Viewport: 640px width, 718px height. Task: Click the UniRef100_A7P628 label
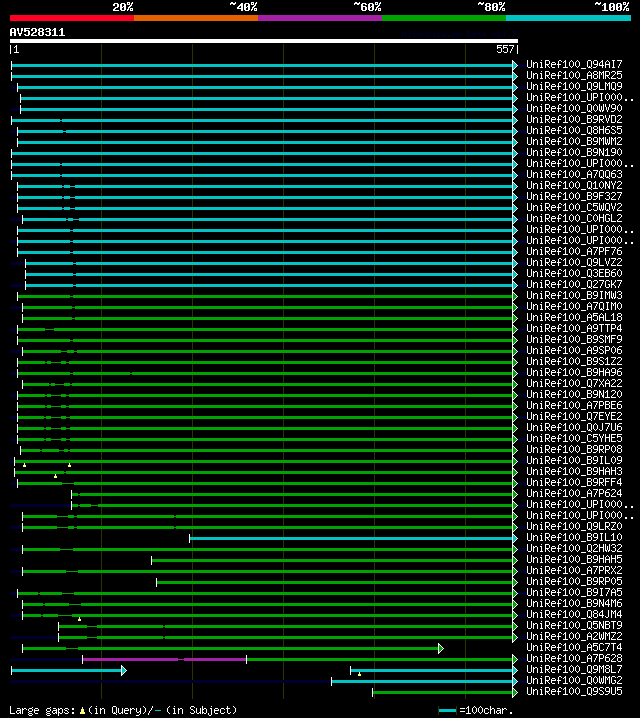point(574,658)
